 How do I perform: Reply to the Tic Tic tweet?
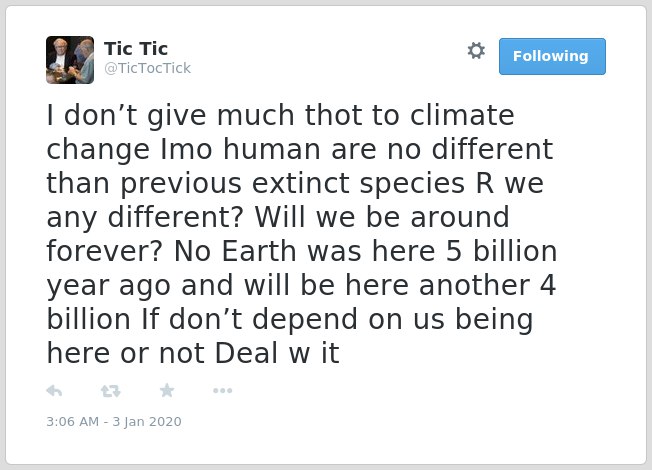click(54, 391)
